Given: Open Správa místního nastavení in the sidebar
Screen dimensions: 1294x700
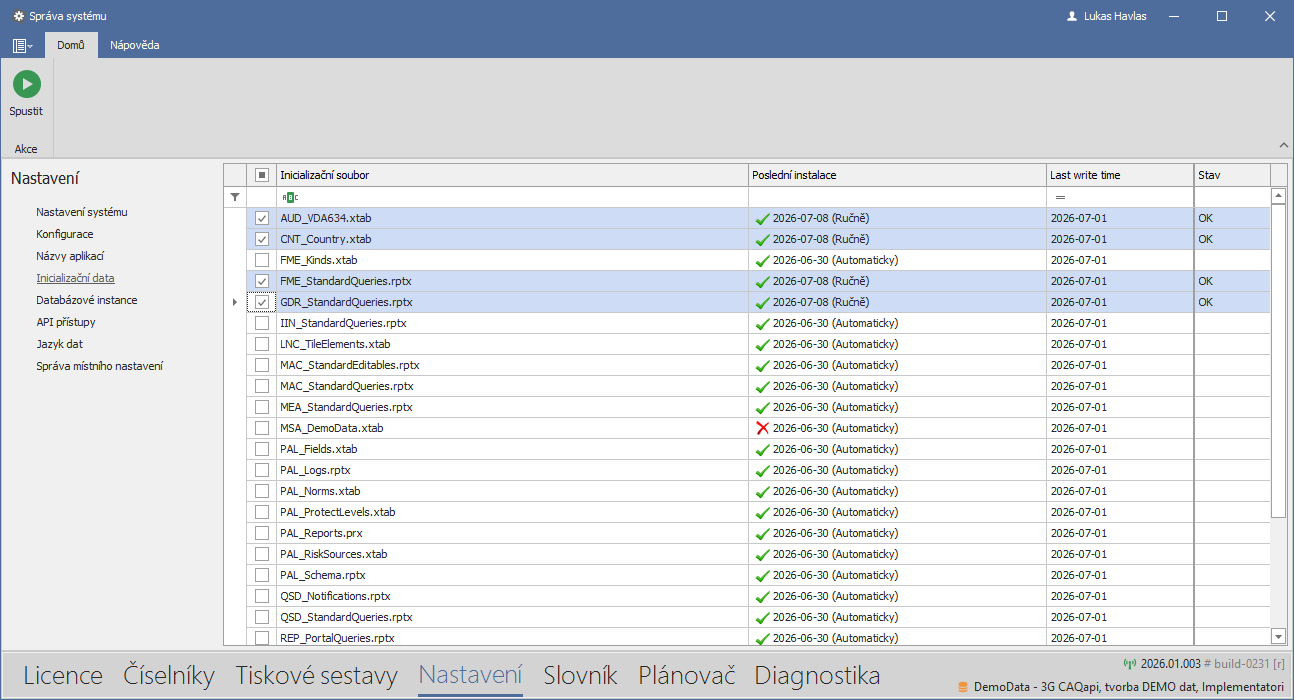Looking at the screenshot, I should (x=100, y=366).
